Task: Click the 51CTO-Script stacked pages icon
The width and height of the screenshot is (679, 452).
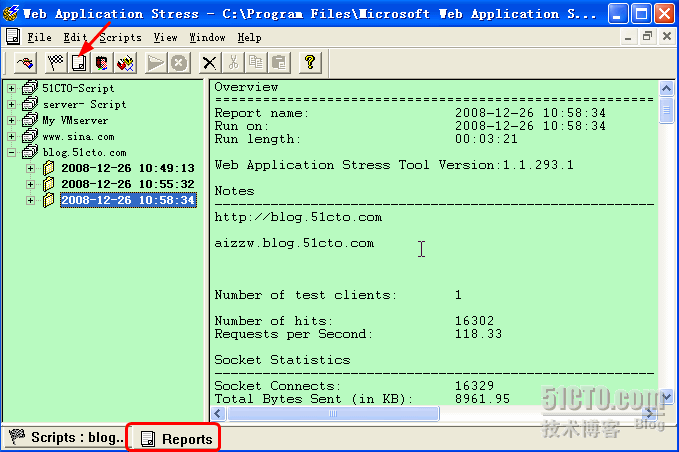Action: pos(30,88)
